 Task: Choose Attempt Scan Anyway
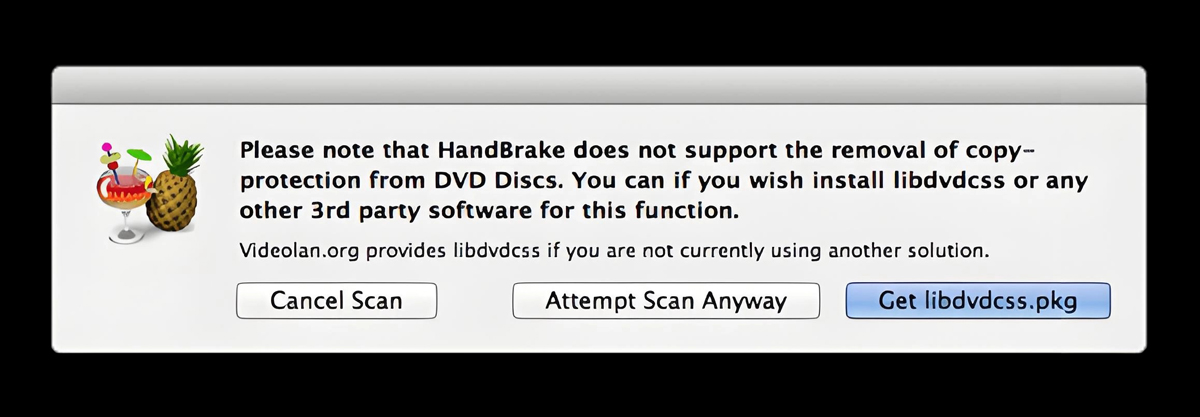665,300
